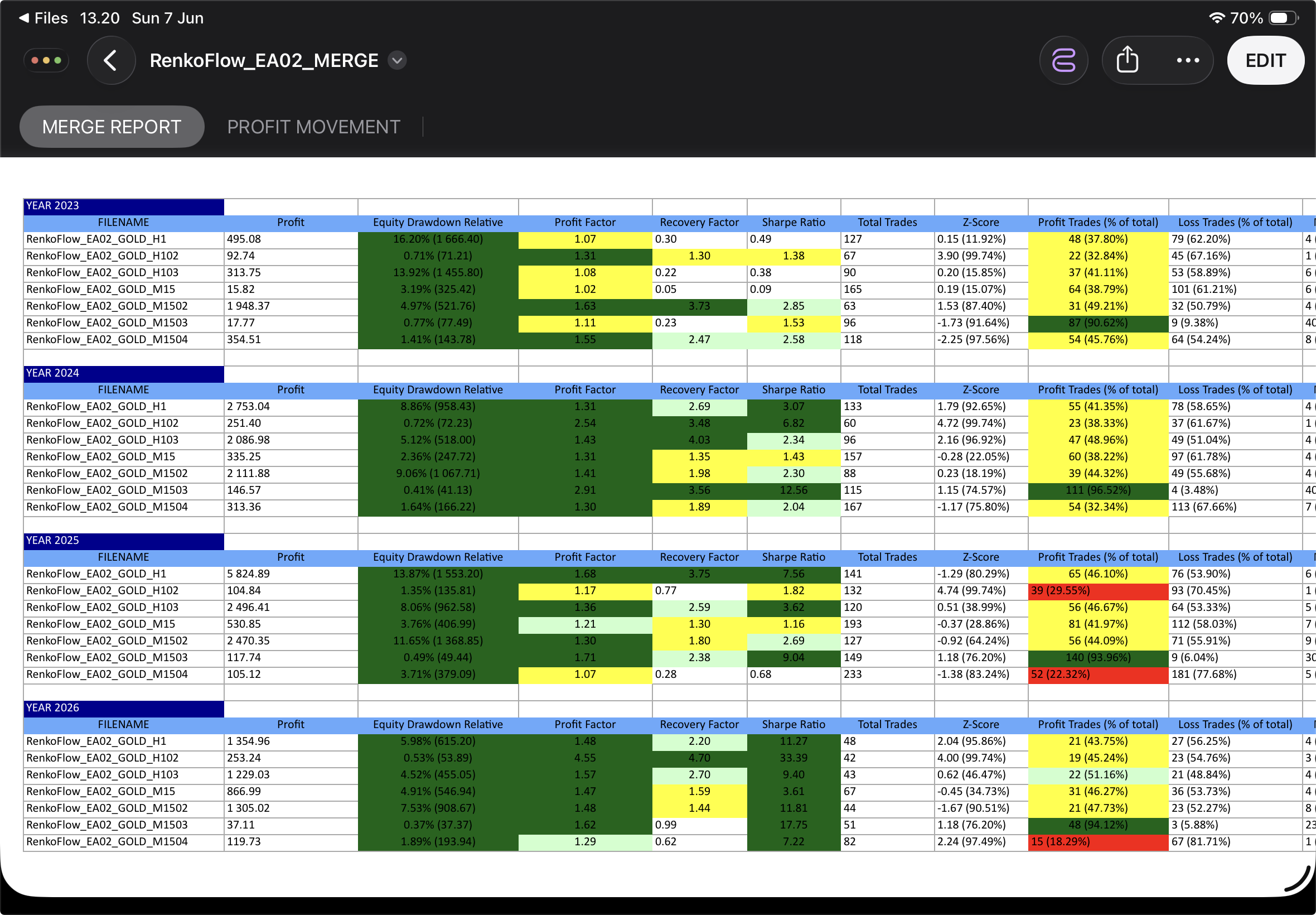Tap the back arrow button
This screenshot has height=915, width=1316.
pos(111,60)
